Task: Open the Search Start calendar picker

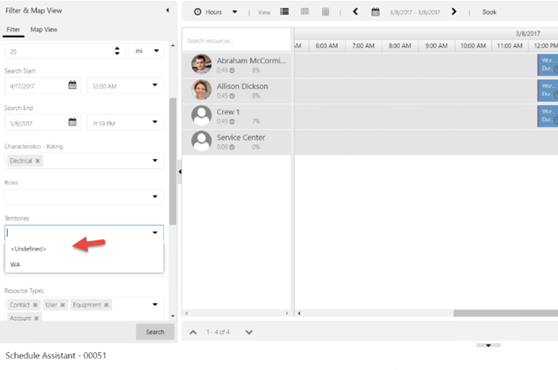Action: 72,85
